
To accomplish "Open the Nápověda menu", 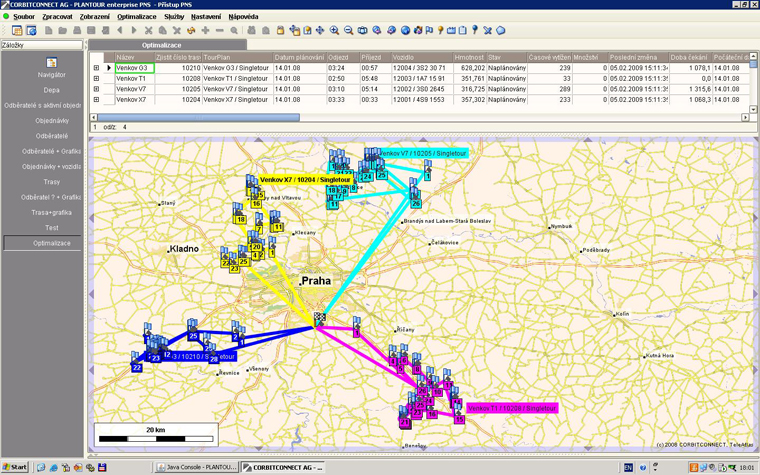I will [x=243, y=16].
